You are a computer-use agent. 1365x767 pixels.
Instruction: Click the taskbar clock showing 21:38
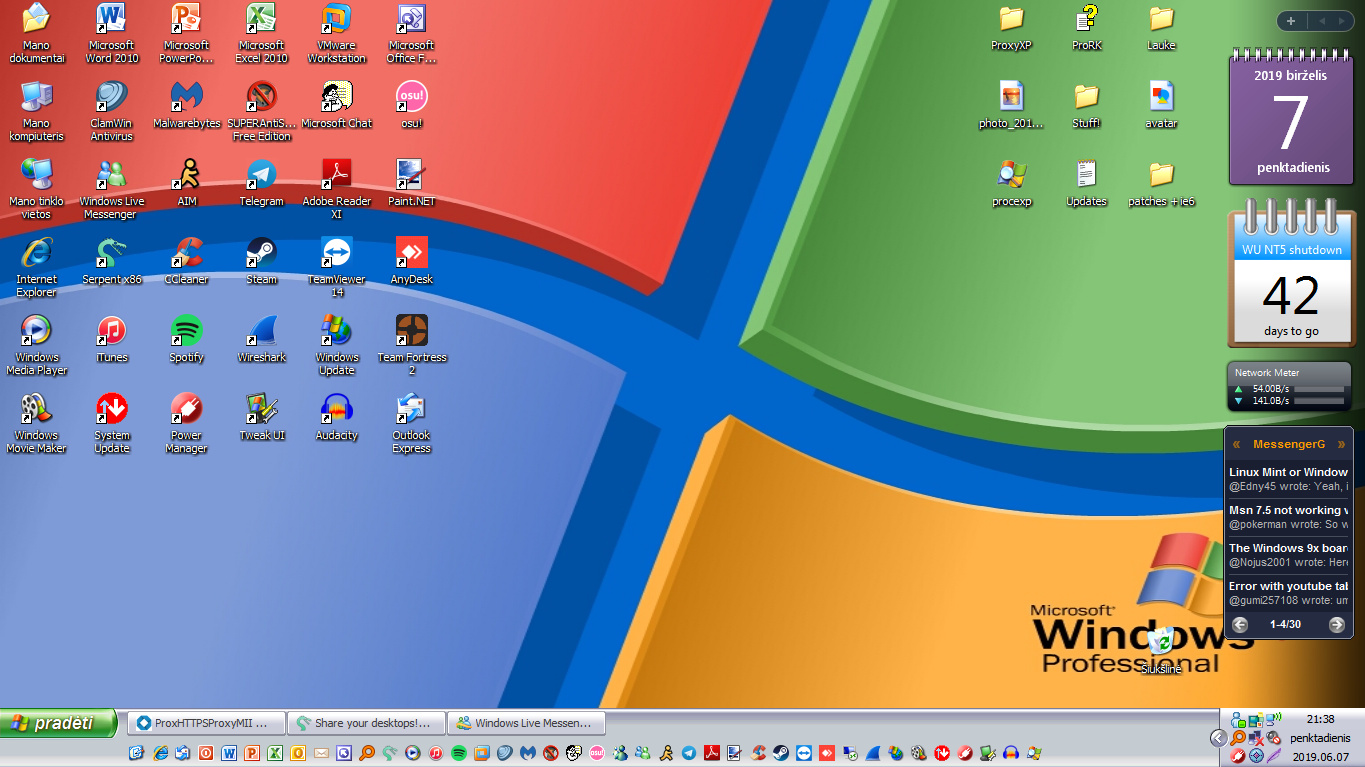click(x=1321, y=719)
